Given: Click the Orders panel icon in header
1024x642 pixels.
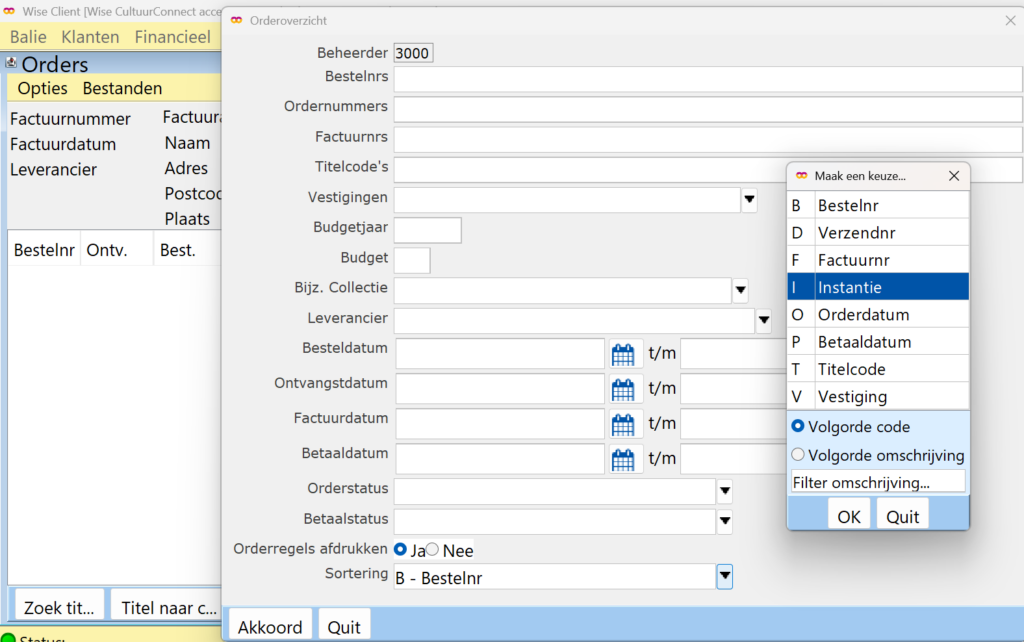Looking at the screenshot, I should click(11, 62).
